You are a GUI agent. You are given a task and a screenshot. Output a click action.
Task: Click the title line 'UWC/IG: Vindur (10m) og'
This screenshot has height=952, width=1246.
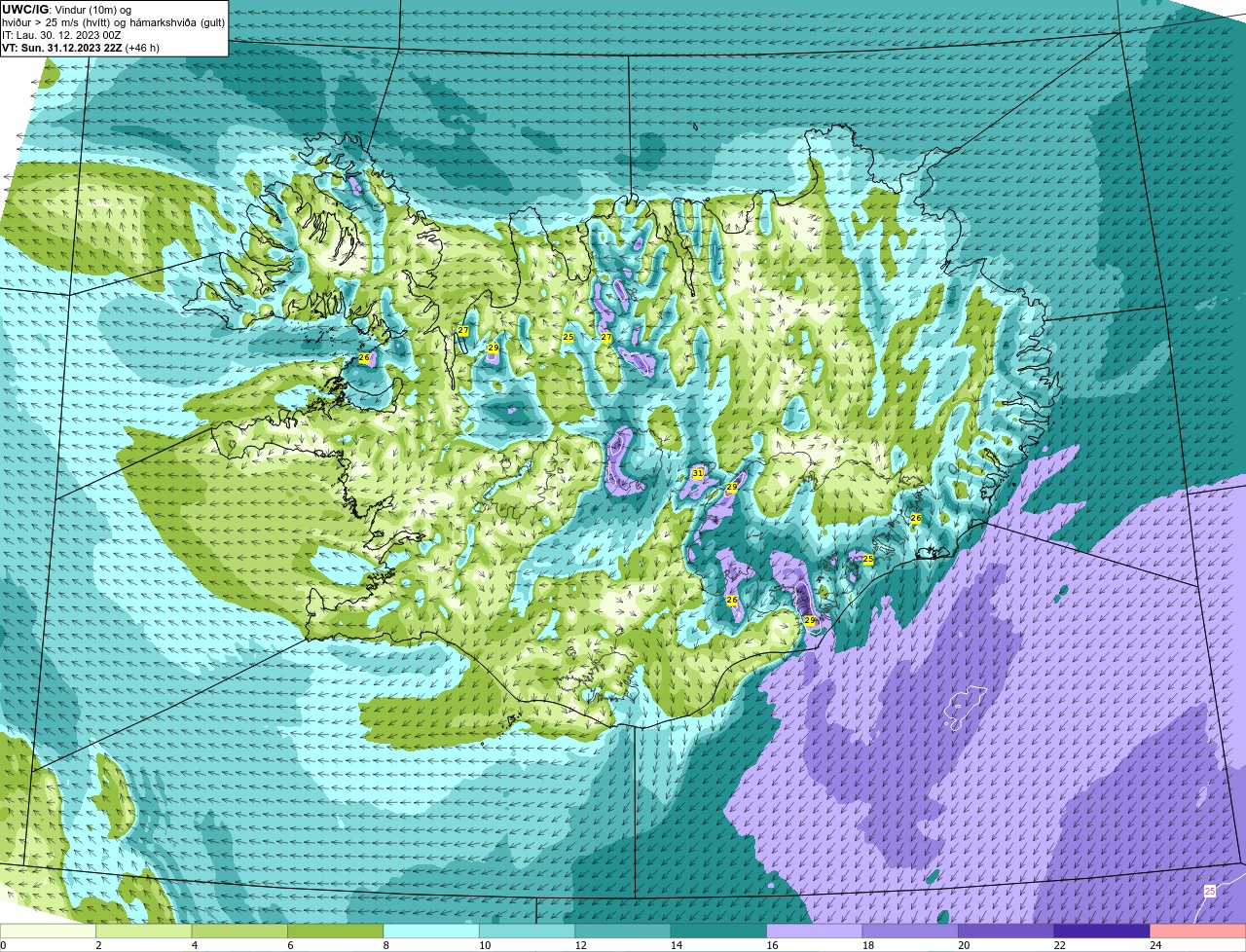(x=66, y=10)
